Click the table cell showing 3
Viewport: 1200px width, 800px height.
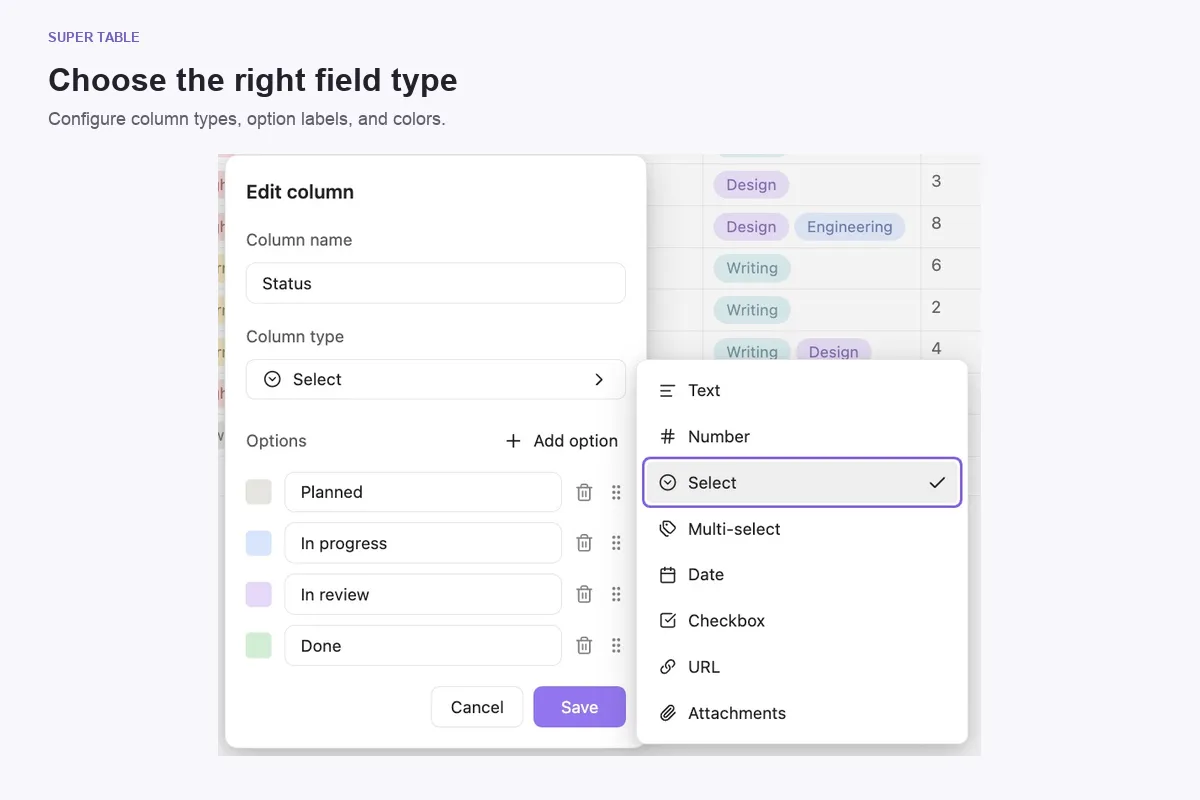point(951,185)
